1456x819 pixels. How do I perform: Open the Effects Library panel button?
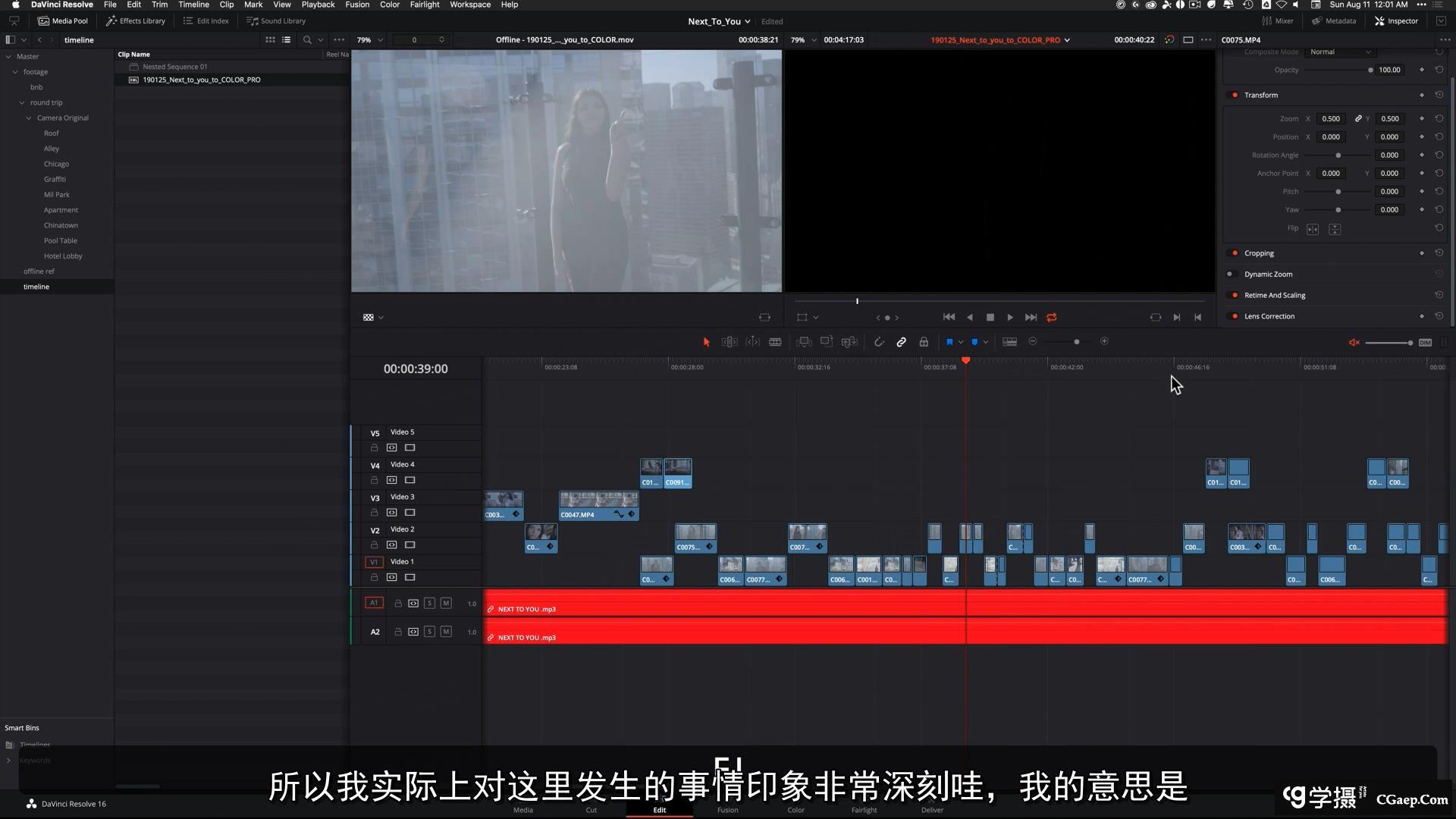(136, 20)
